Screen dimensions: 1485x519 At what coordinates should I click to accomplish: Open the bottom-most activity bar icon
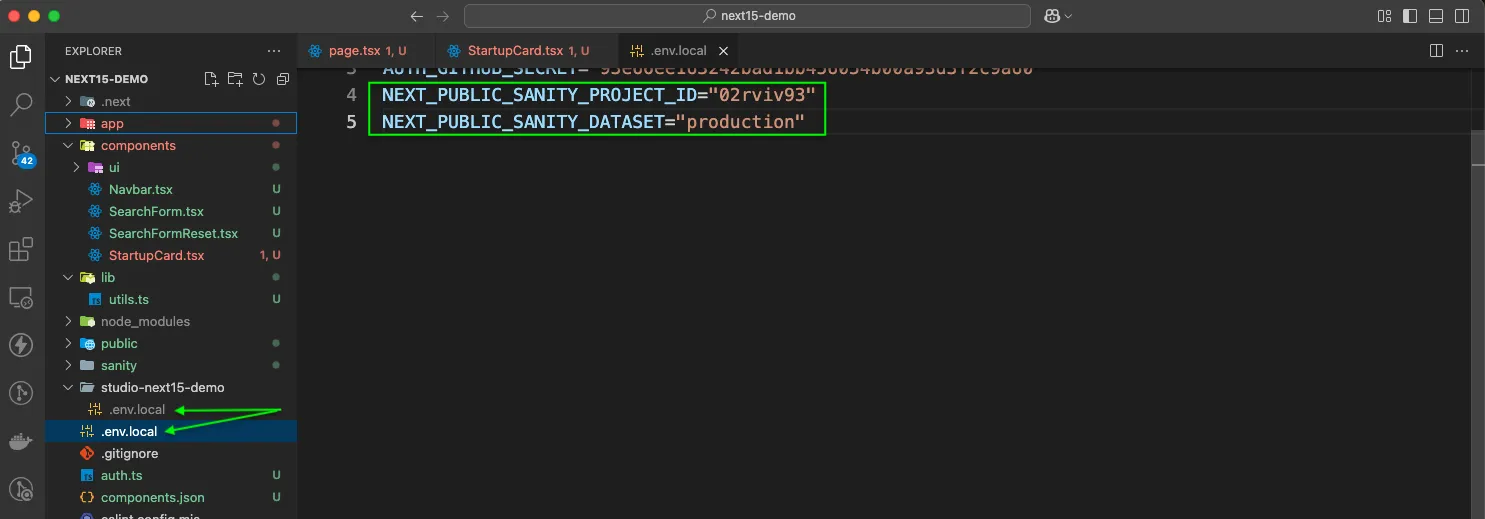click(x=20, y=489)
